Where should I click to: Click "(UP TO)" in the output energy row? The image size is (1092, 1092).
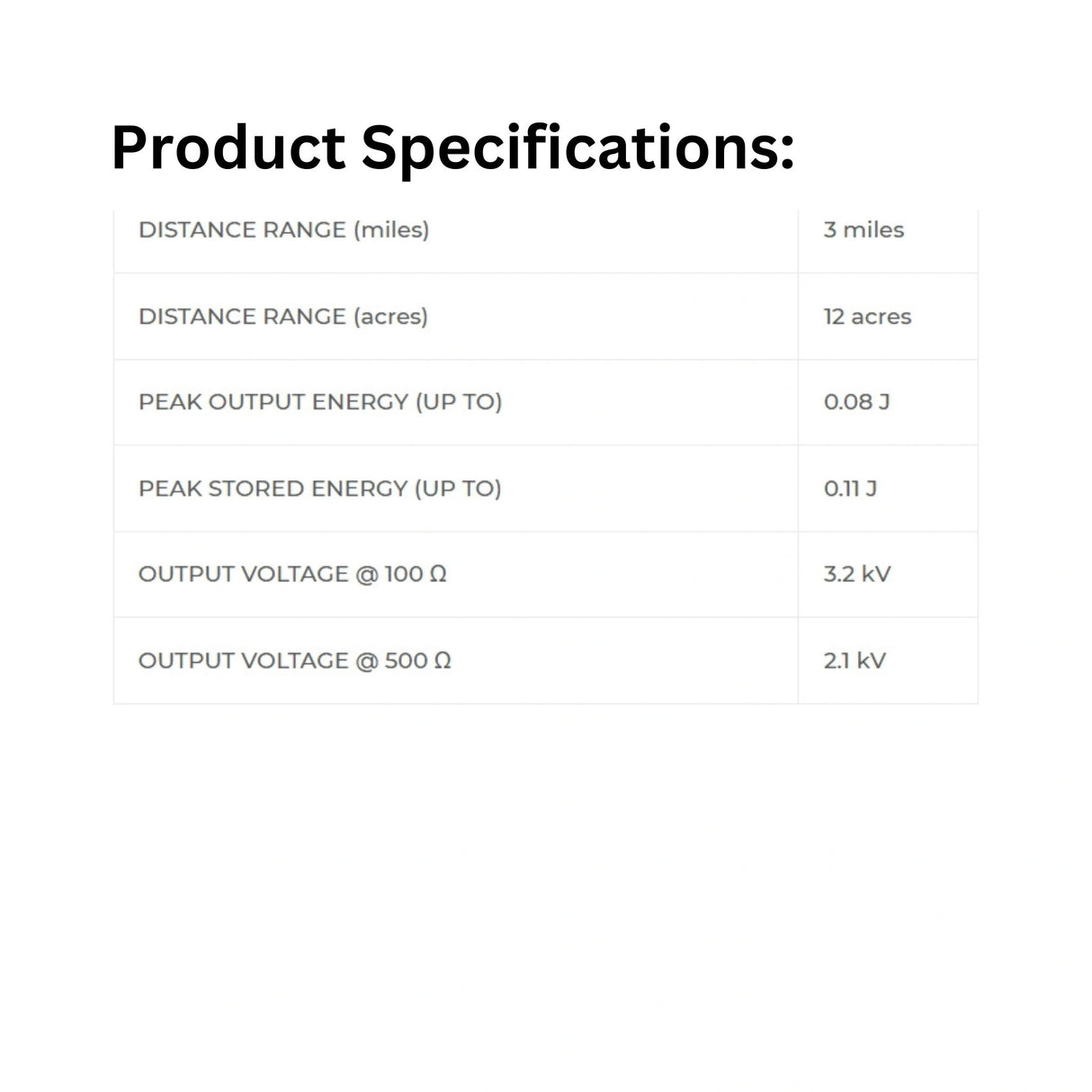(x=458, y=402)
